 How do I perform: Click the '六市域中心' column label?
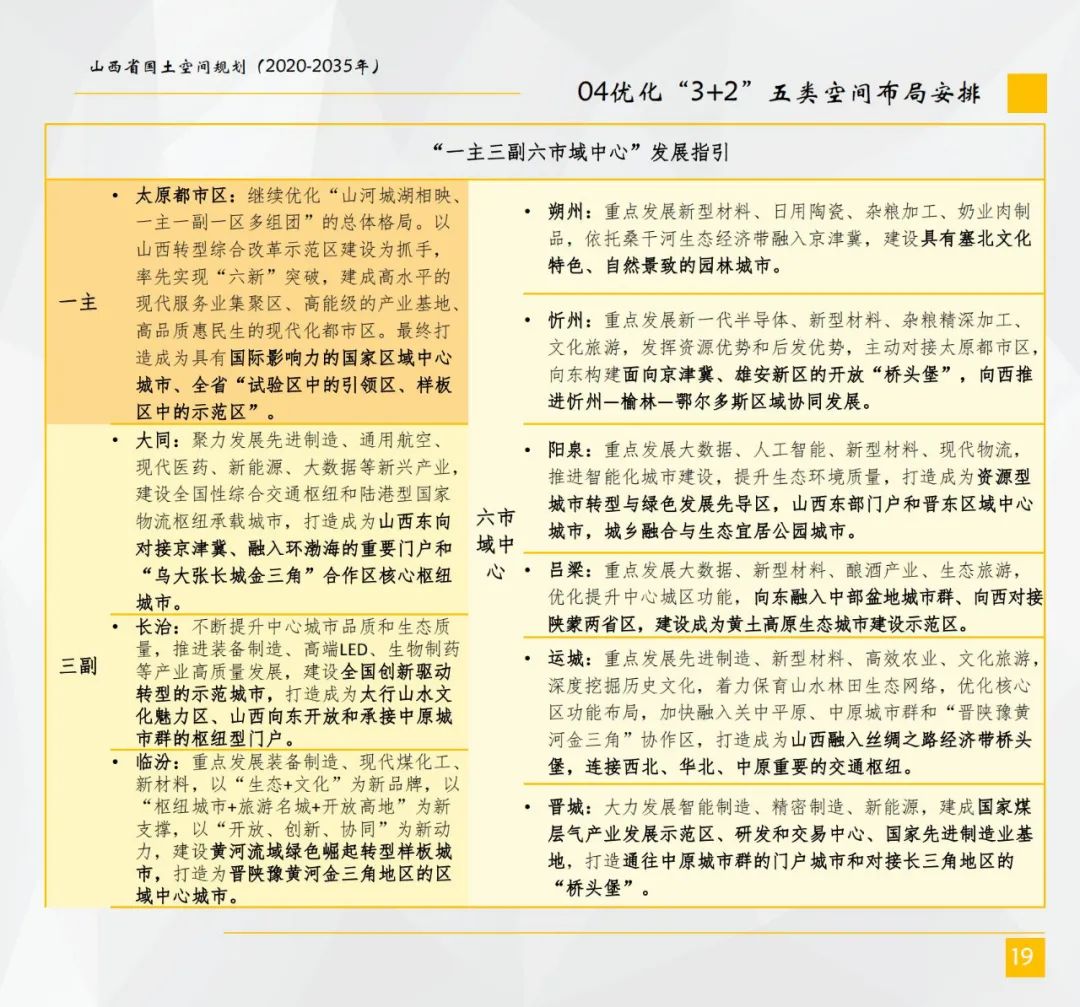[x=495, y=544]
